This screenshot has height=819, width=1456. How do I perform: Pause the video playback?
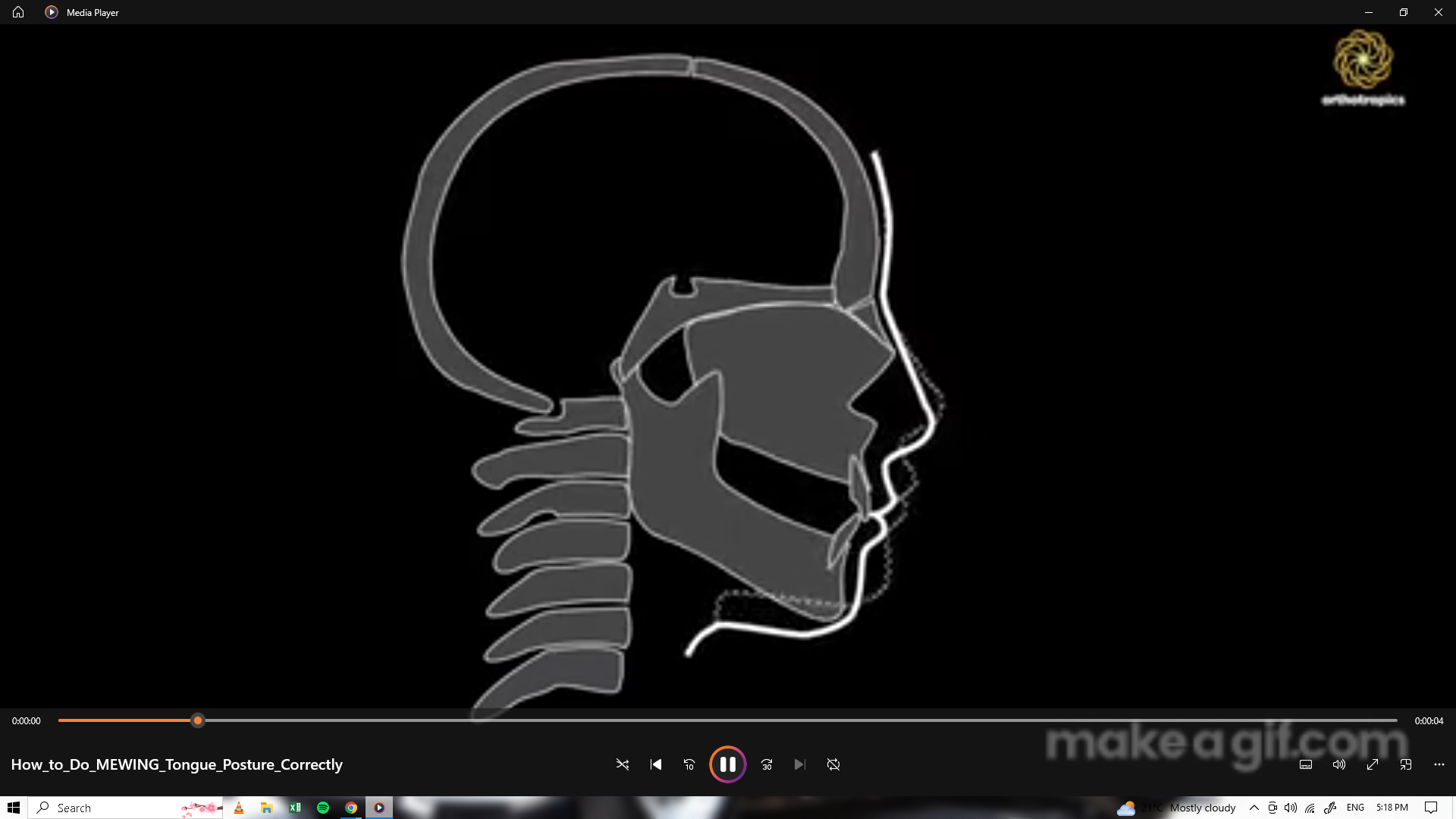(727, 764)
